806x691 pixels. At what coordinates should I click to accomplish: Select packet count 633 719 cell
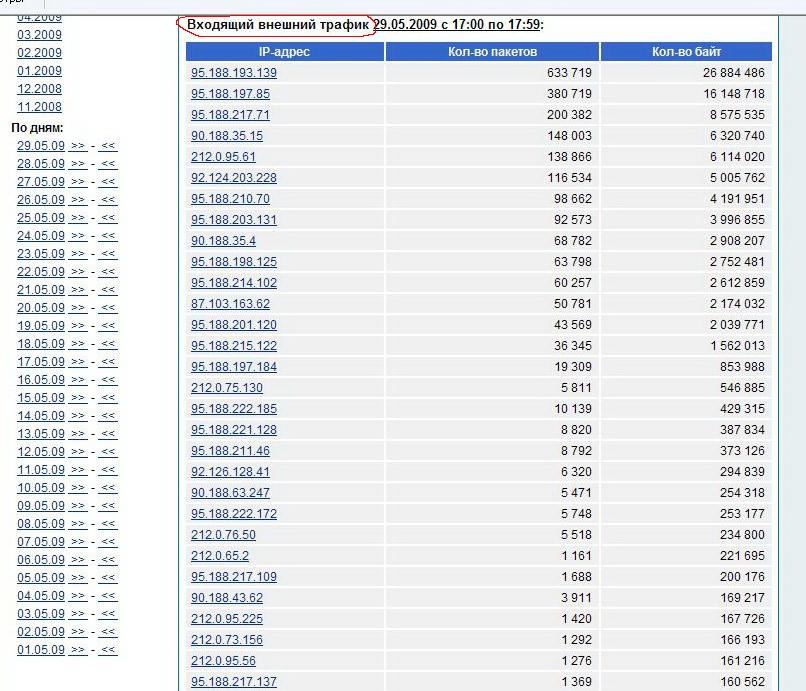pos(492,72)
